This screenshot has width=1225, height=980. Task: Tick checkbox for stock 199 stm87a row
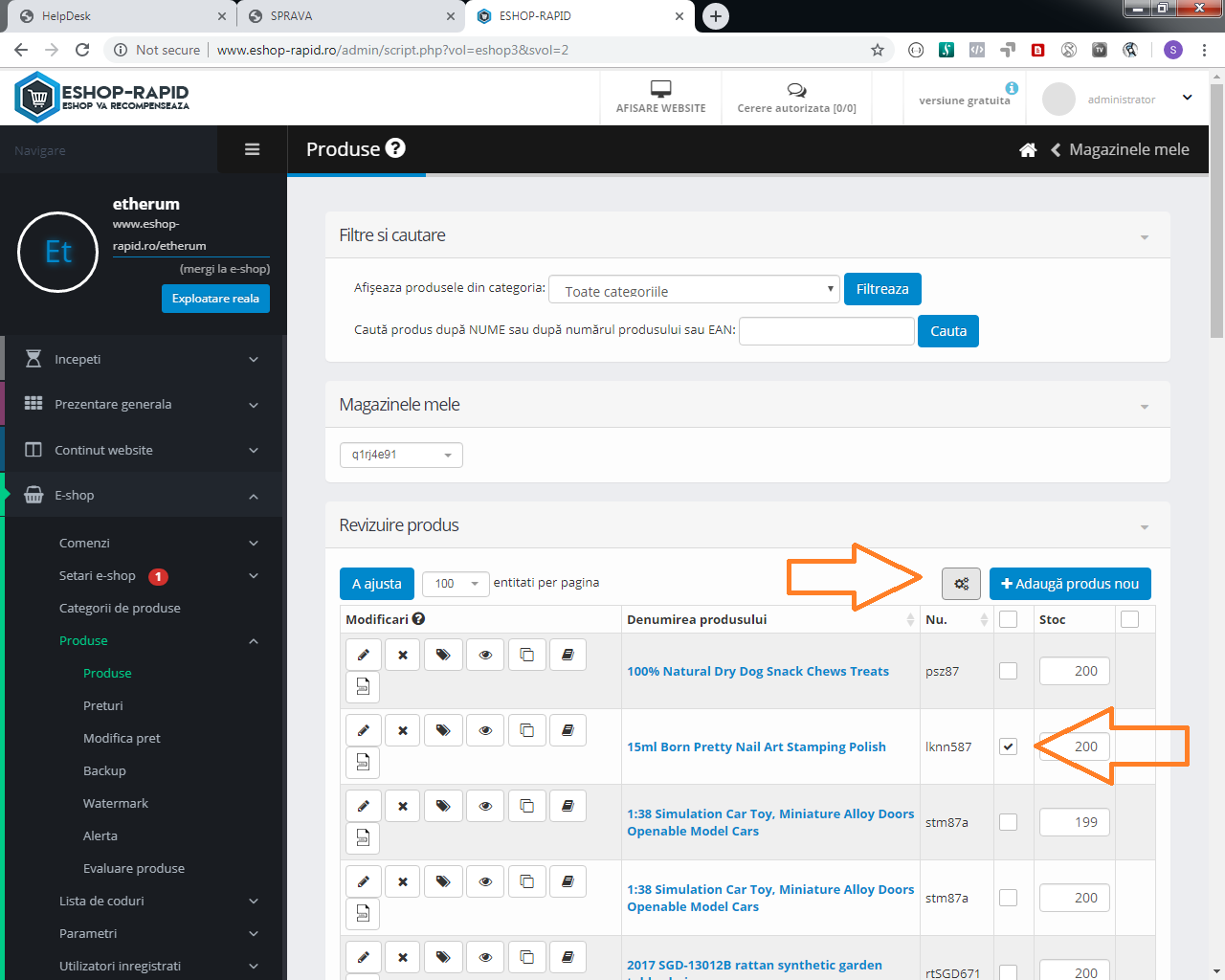coord(1008,822)
